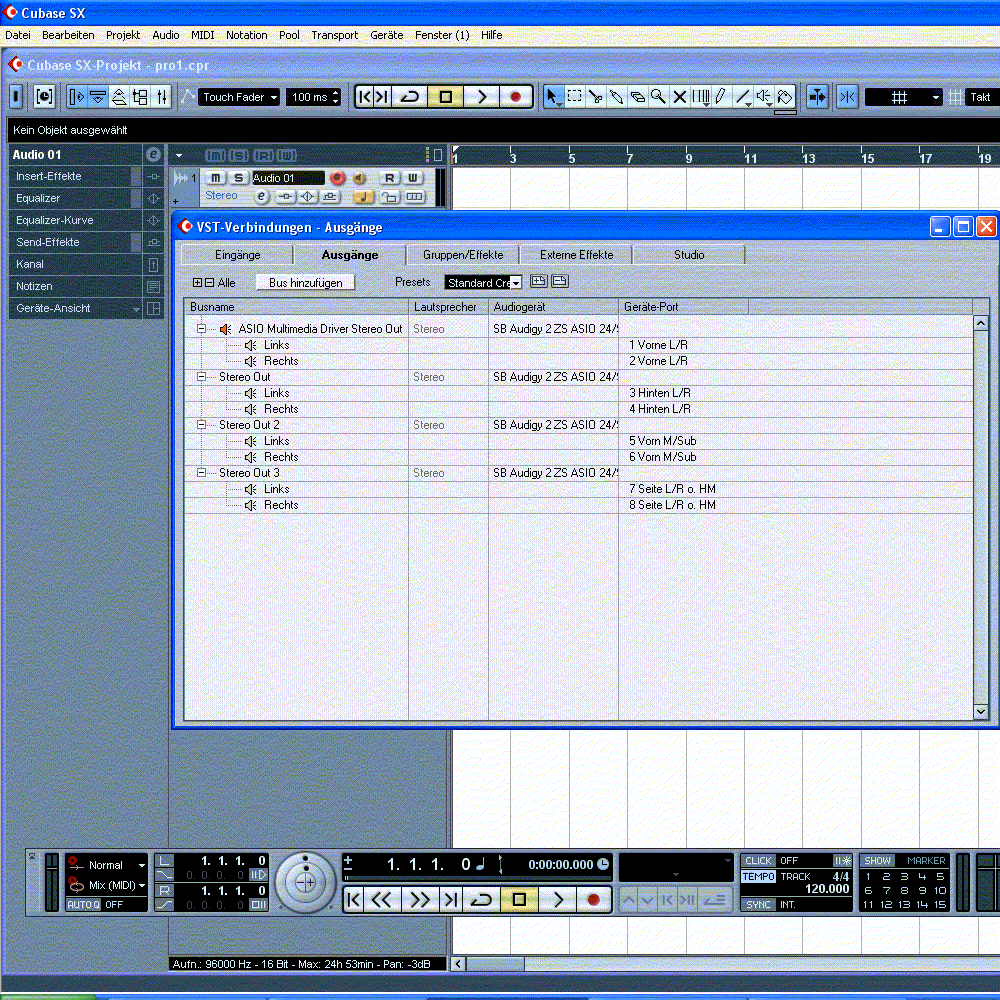
Task: Toggle CLICK metronome in transport
Action: coord(758,860)
